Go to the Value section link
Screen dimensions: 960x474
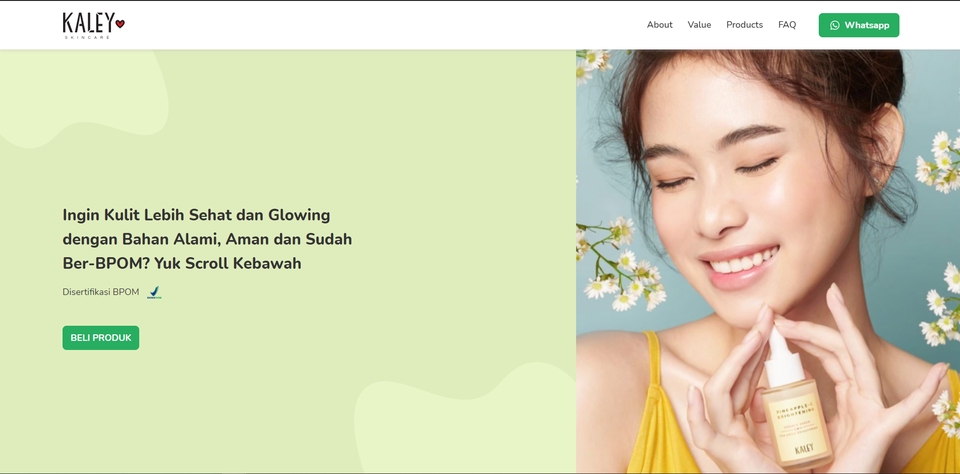tap(699, 25)
